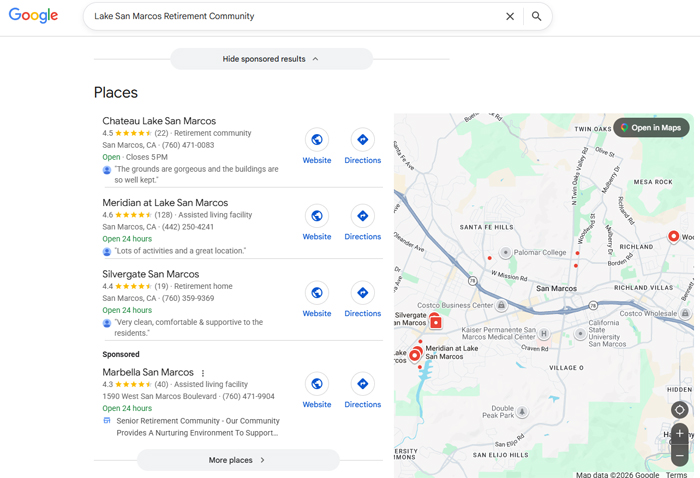
Task: Click the Website text link under Chateau Lake San Marcos
Action: pos(317,160)
